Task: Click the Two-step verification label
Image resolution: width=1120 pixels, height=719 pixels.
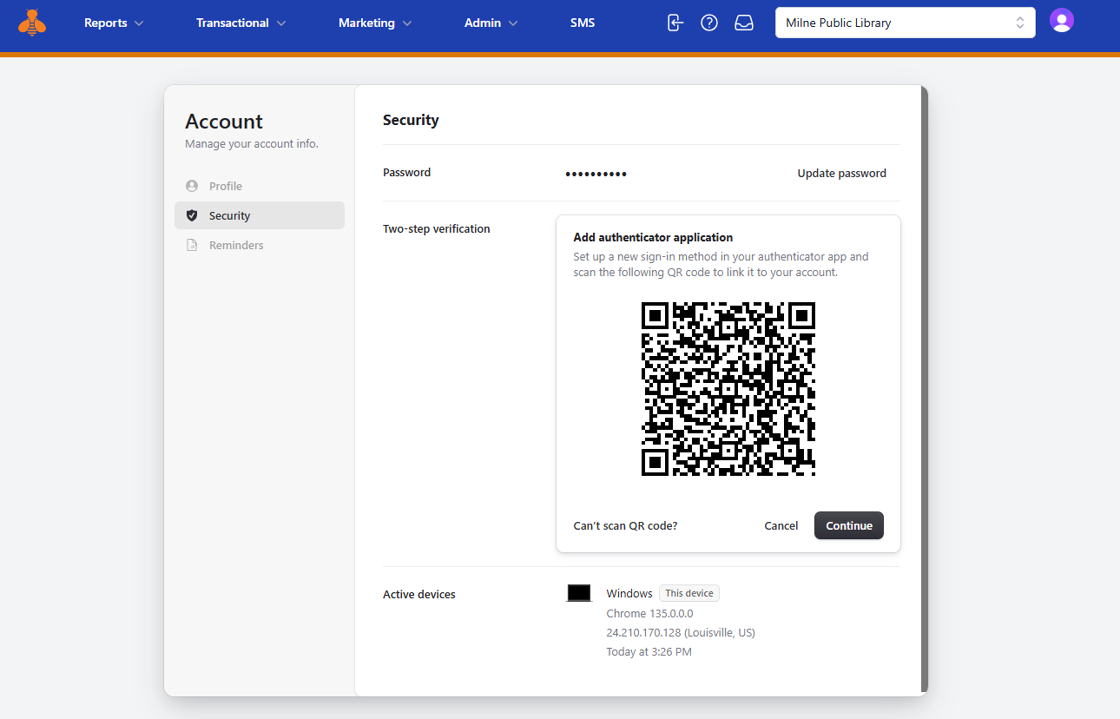Action: coord(436,228)
